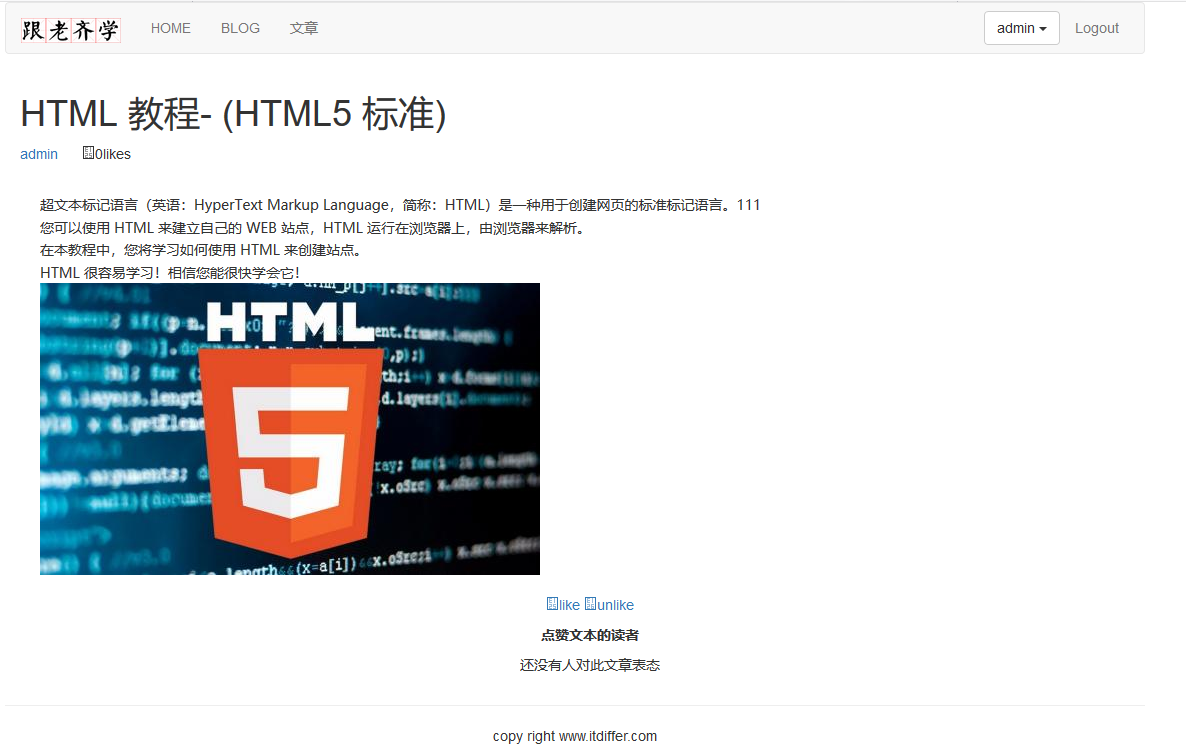Click the text 还没有人对此文章表态
This screenshot has width=1186, height=749.
(590, 665)
